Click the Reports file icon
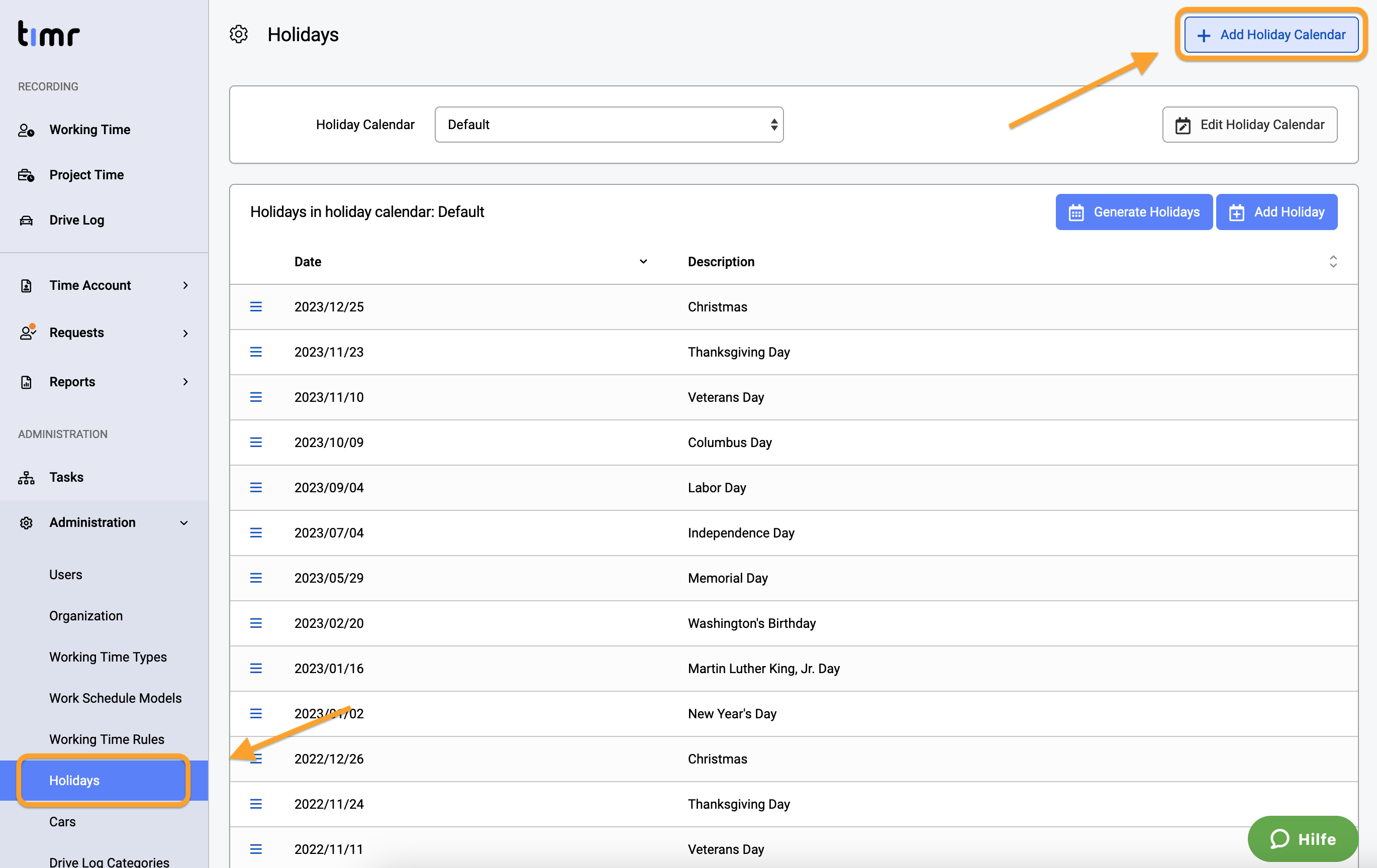Image resolution: width=1377 pixels, height=868 pixels. pyautogui.click(x=26, y=382)
